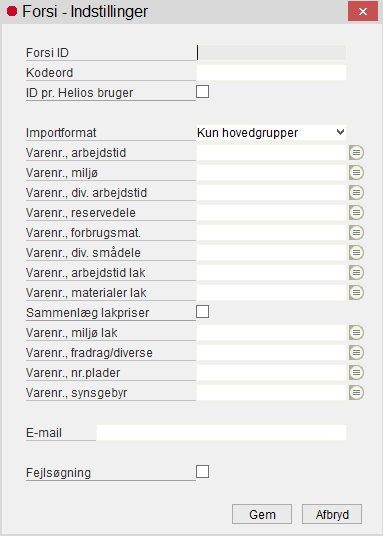Open lookup for Varenr., nr.plader
Viewport: 383px width, 536px height.
(x=356, y=373)
